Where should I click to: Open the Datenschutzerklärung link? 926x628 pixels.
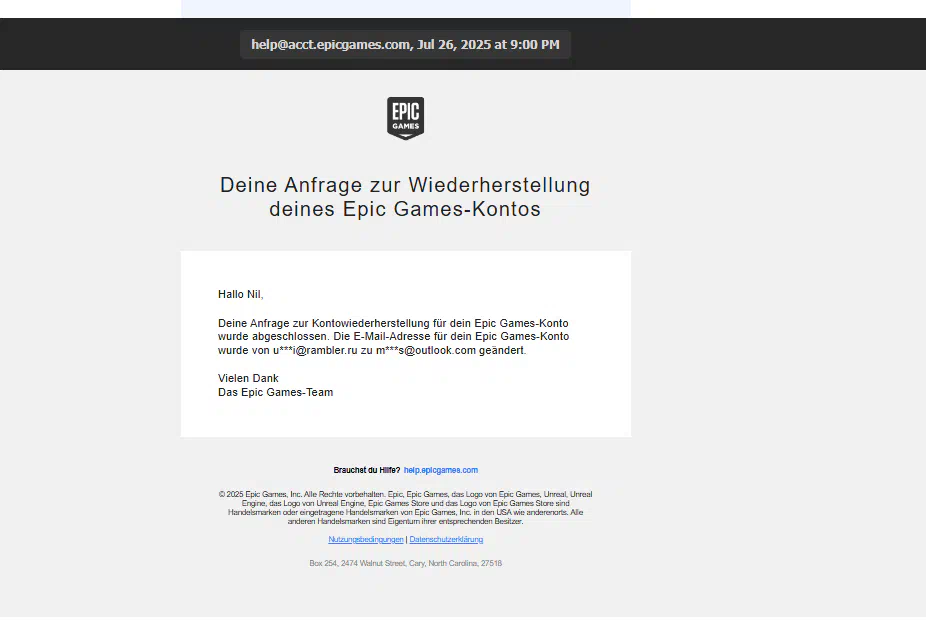click(x=446, y=539)
